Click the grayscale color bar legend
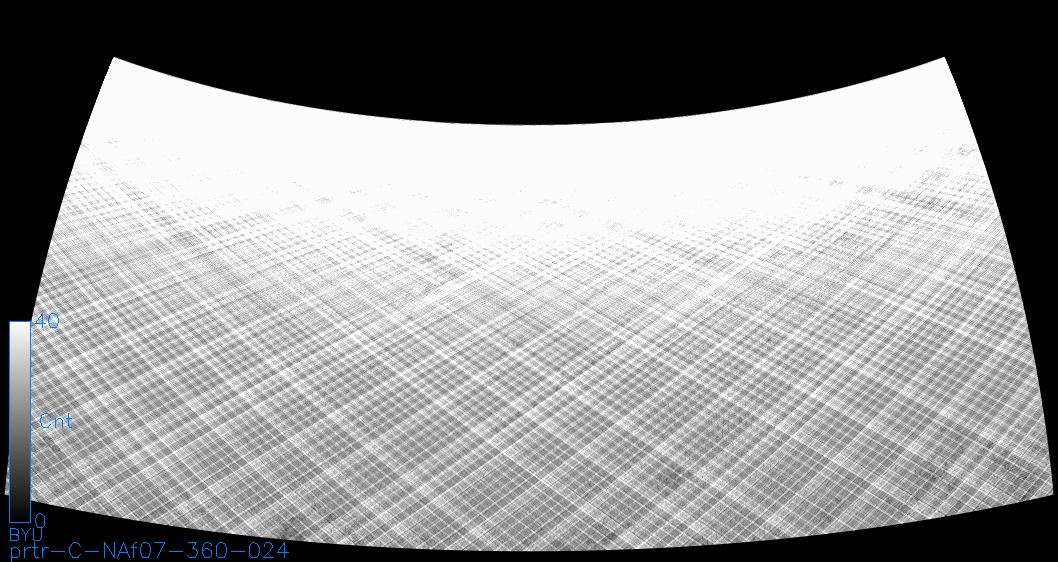The width and height of the screenshot is (1058, 562). click(20, 422)
